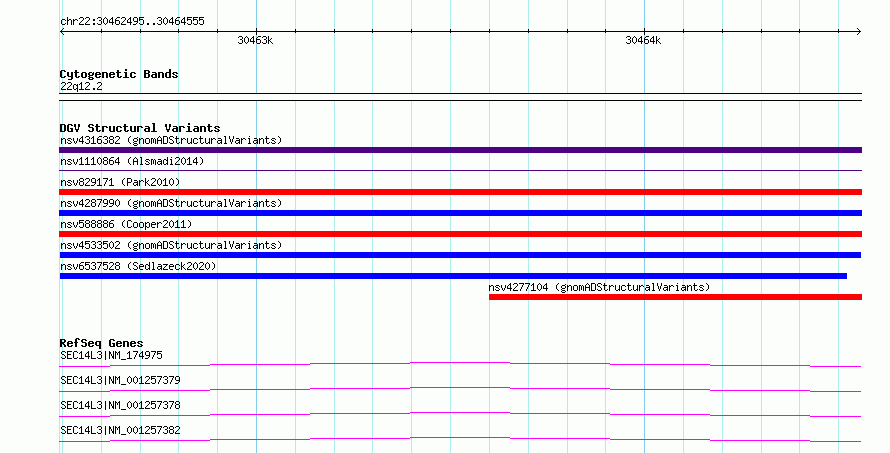Click the 30463k ruler tick label
The image size is (890, 453).
(x=255, y=40)
